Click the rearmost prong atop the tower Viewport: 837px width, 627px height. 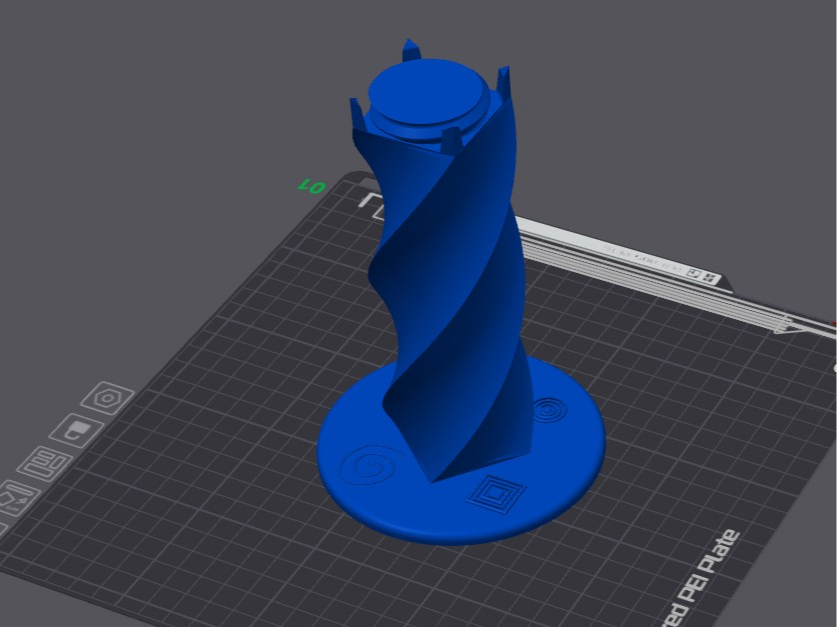(412, 49)
